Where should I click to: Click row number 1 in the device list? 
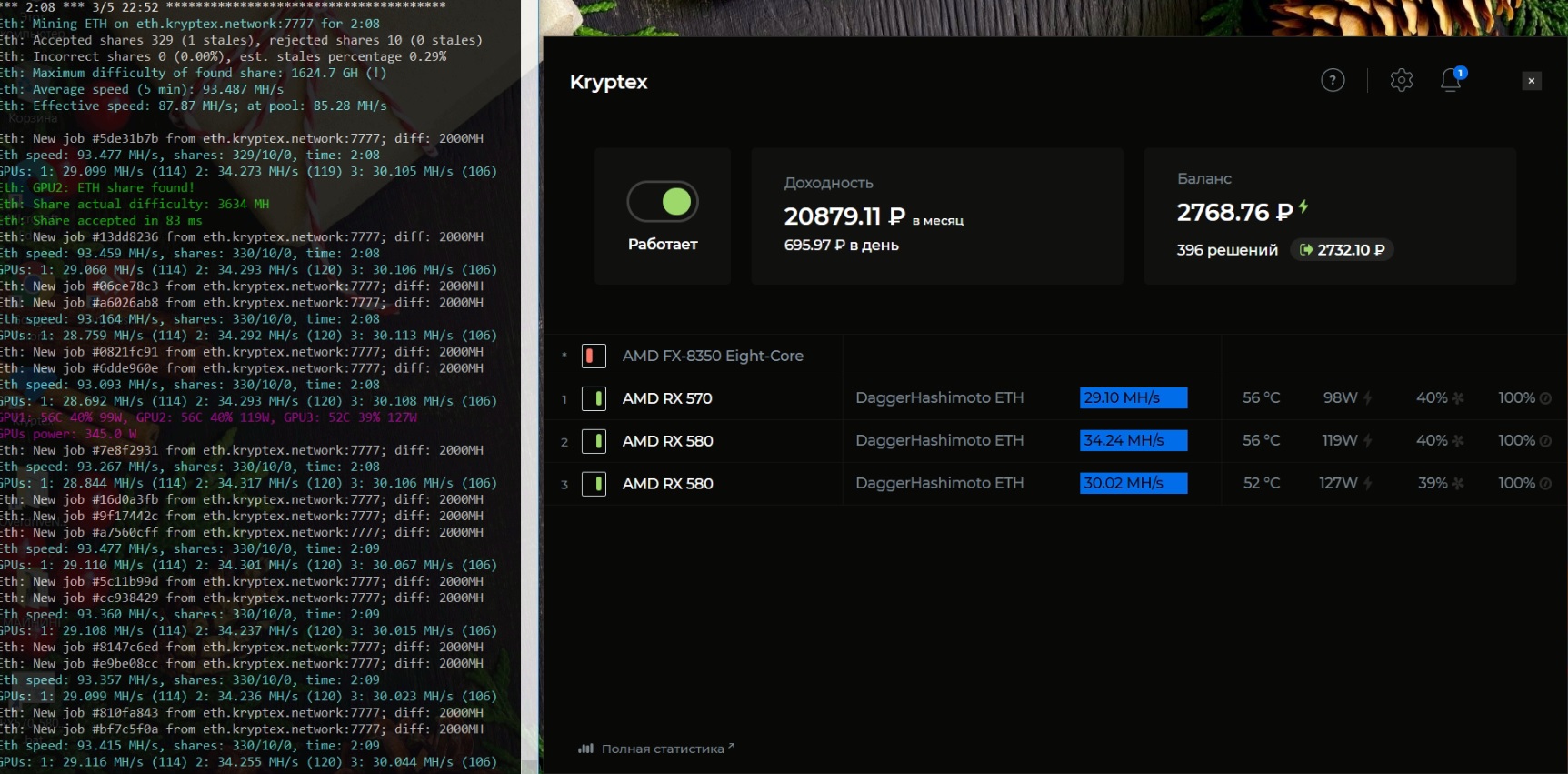(x=564, y=399)
